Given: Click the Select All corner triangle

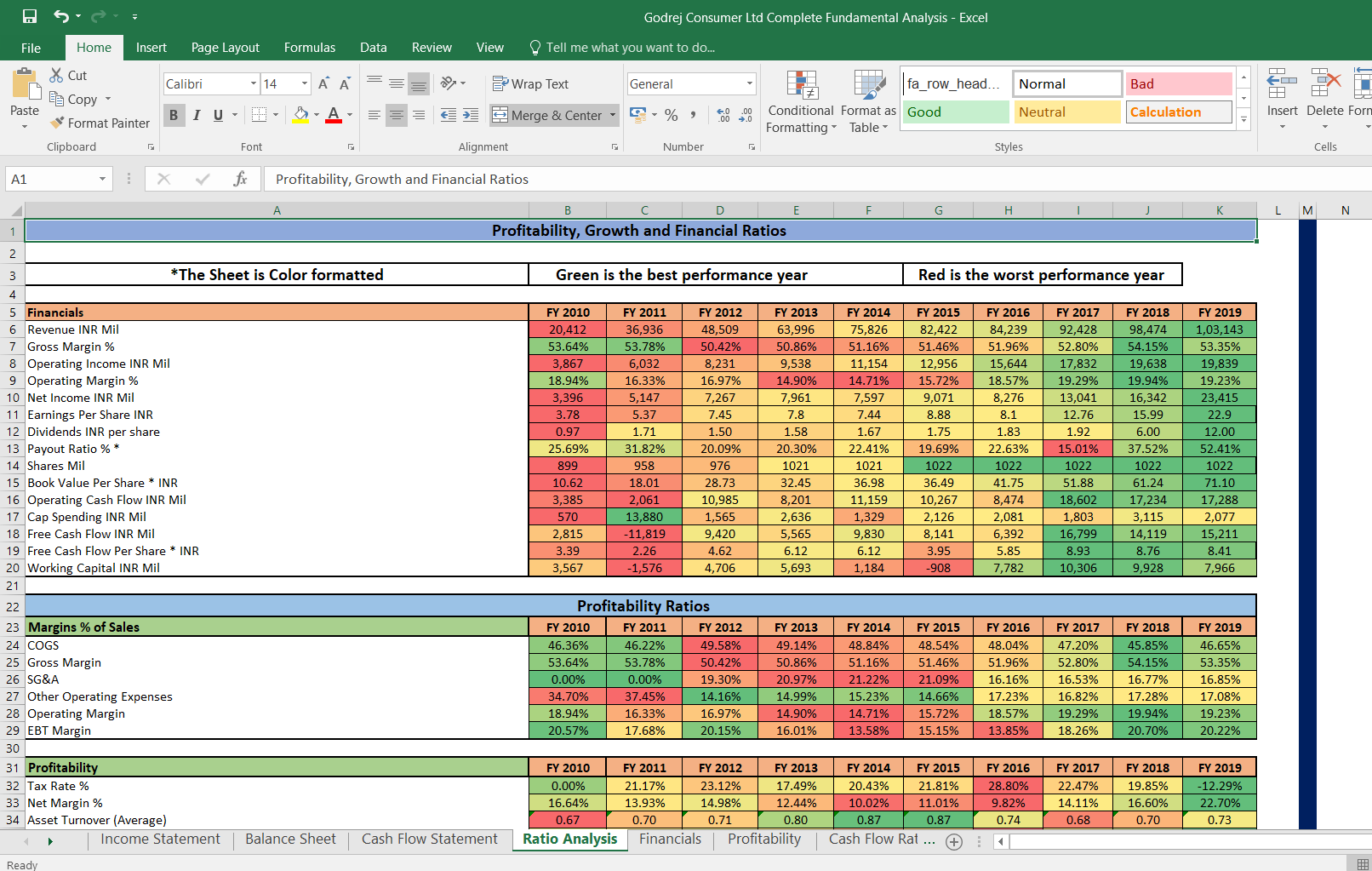Looking at the screenshot, I should 15,210.
